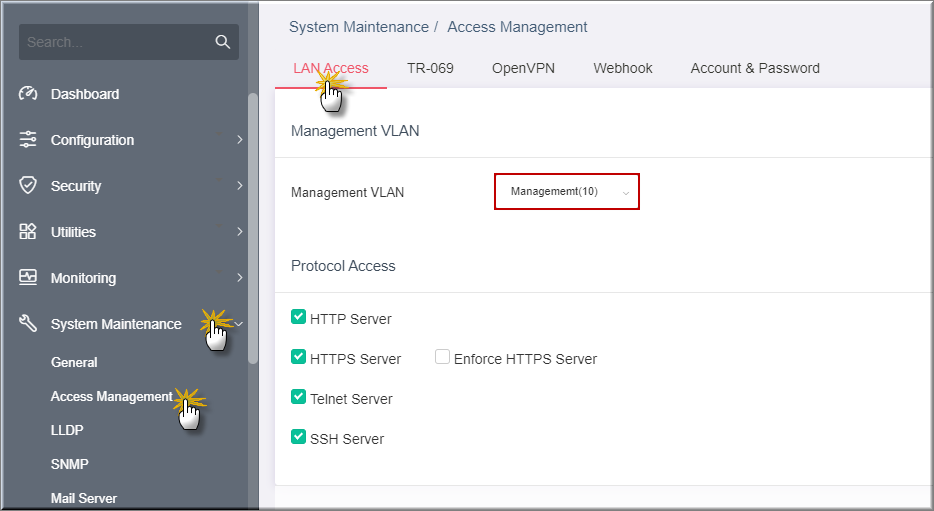Open the SNMP submenu link
The height and width of the screenshot is (511, 934).
(70, 464)
